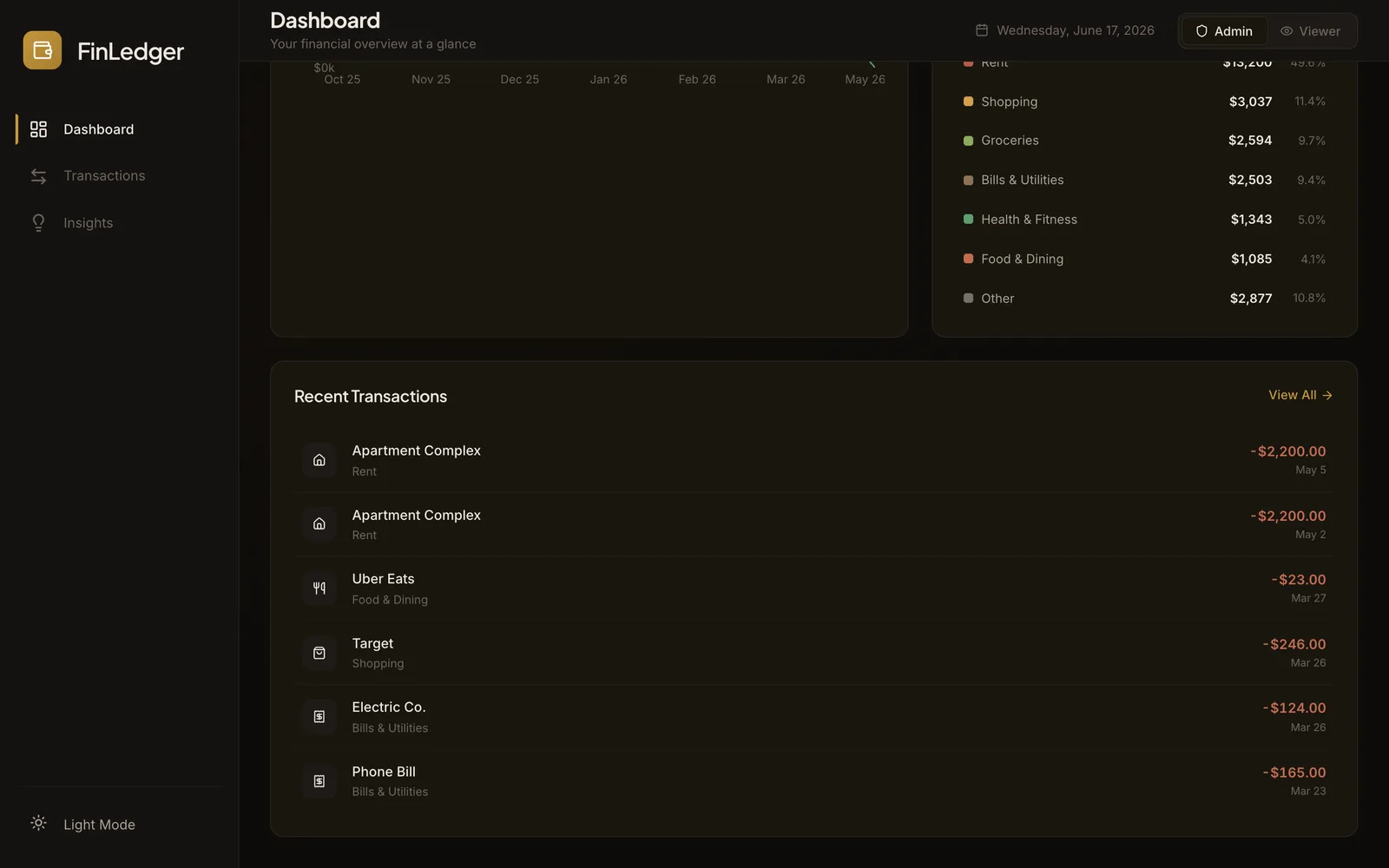Click the -$124.00 amount
Image resolution: width=1389 pixels, height=868 pixels.
[x=1294, y=708]
